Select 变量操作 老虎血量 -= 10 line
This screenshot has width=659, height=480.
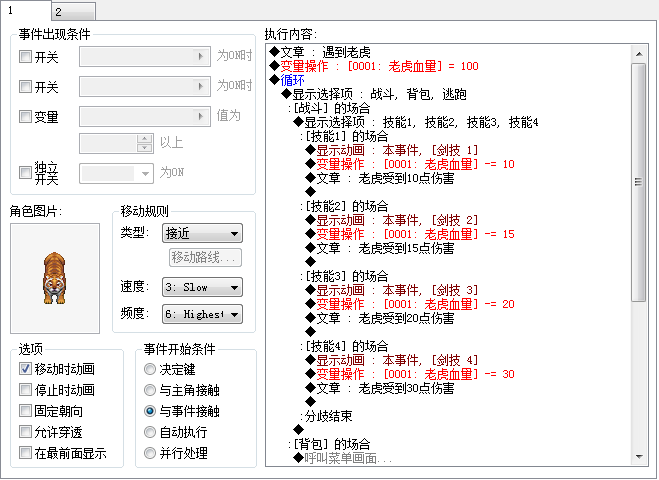pyautogui.click(x=410, y=164)
